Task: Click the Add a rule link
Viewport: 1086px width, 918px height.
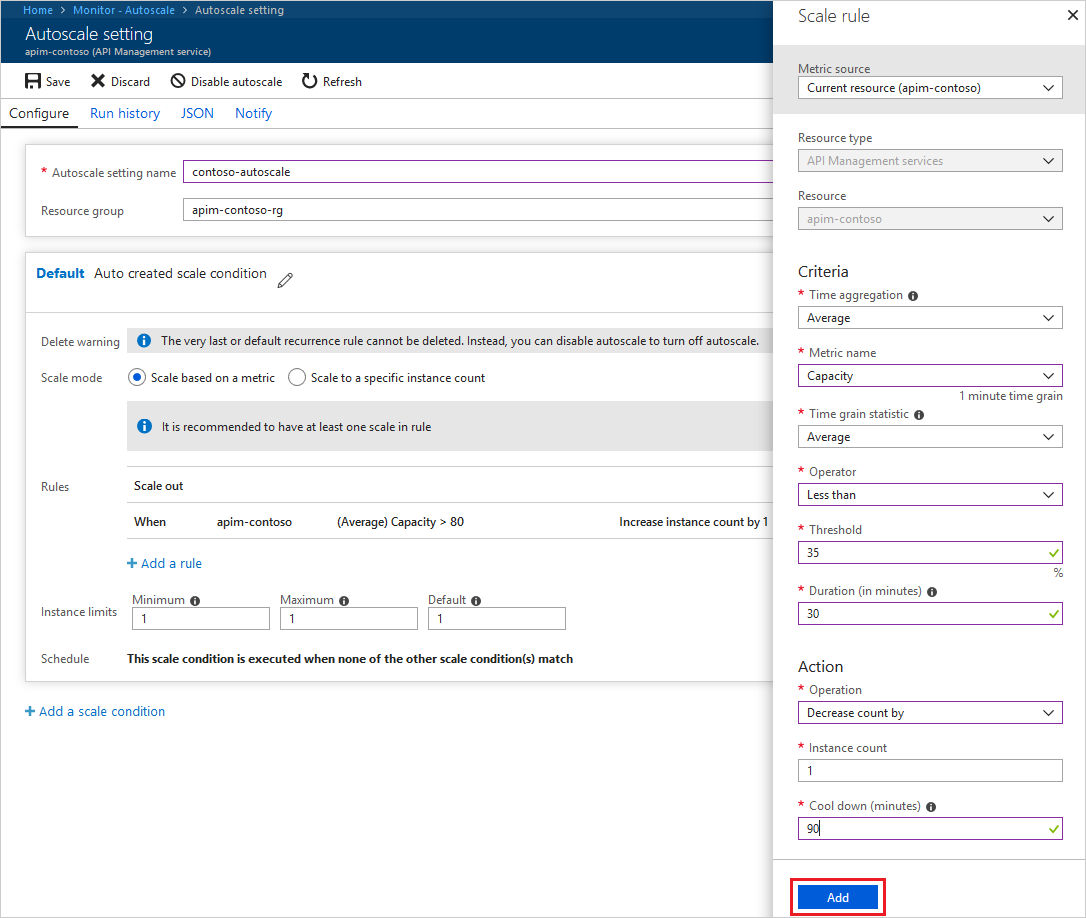Action: point(164,563)
